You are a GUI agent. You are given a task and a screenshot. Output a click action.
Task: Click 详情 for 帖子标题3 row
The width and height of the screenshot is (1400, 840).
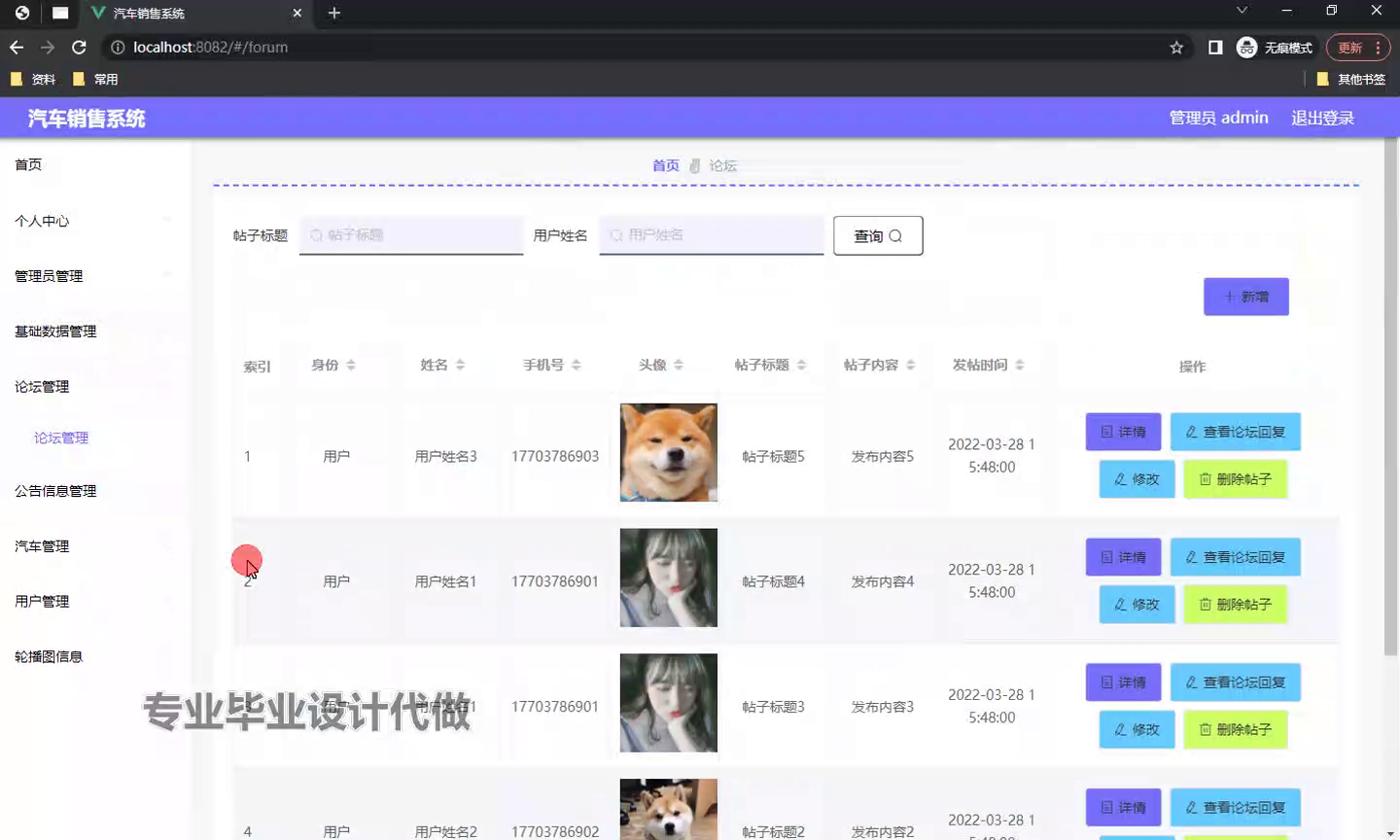click(x=1123, y=682)
